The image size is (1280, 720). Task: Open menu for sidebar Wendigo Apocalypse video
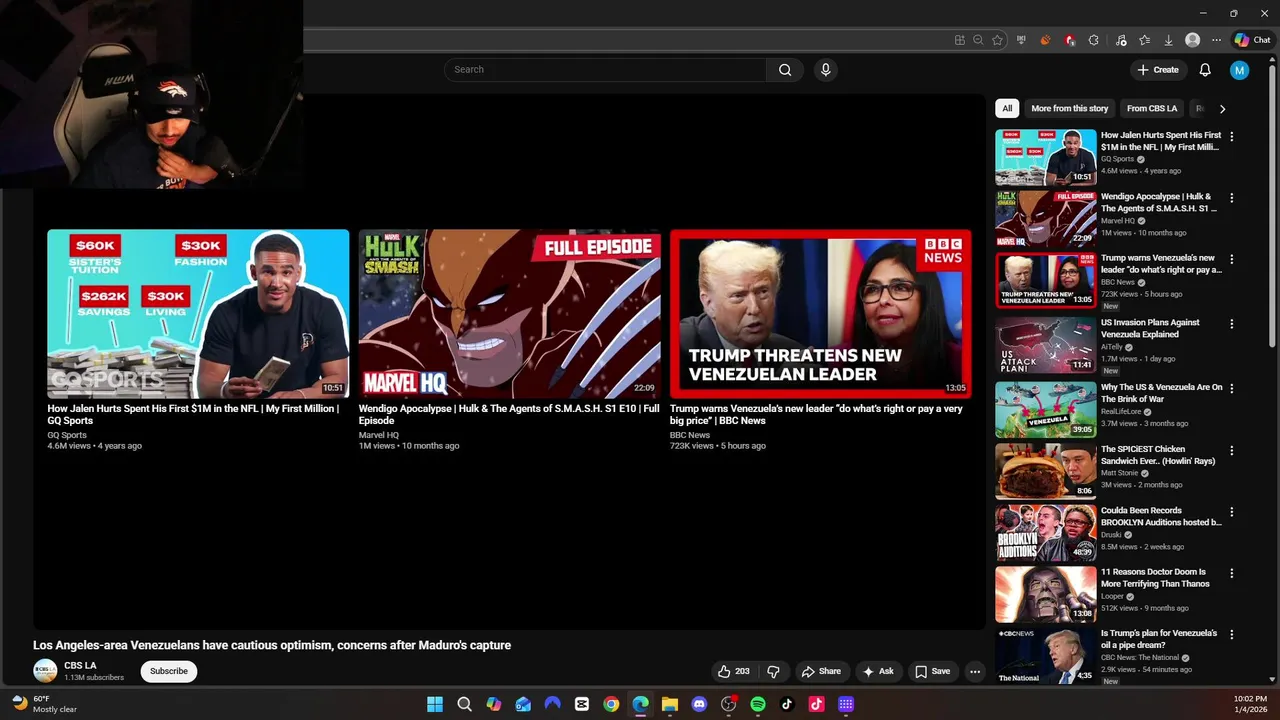1232,198
